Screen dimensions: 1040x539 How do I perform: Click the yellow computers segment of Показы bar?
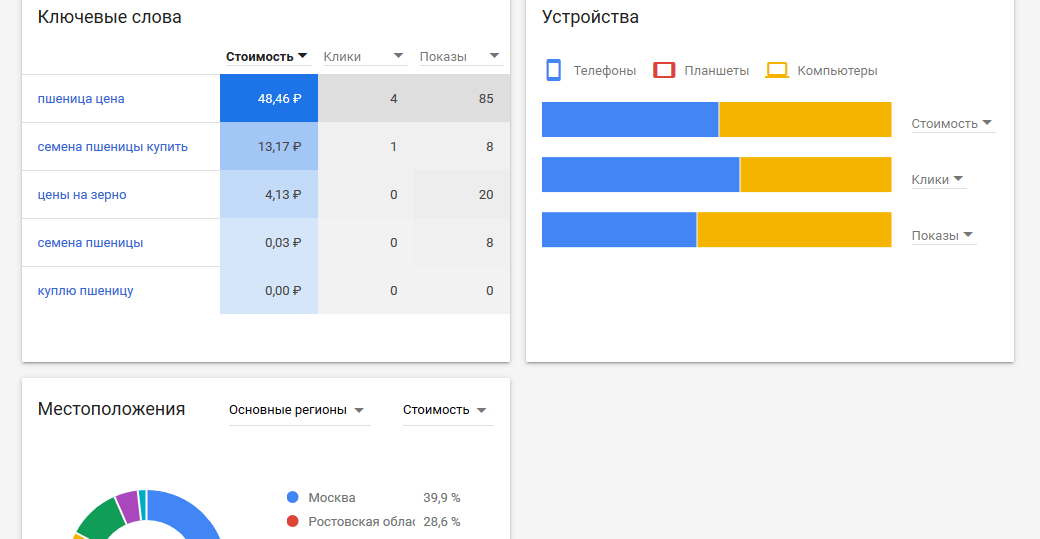click(x=794, y=229)
